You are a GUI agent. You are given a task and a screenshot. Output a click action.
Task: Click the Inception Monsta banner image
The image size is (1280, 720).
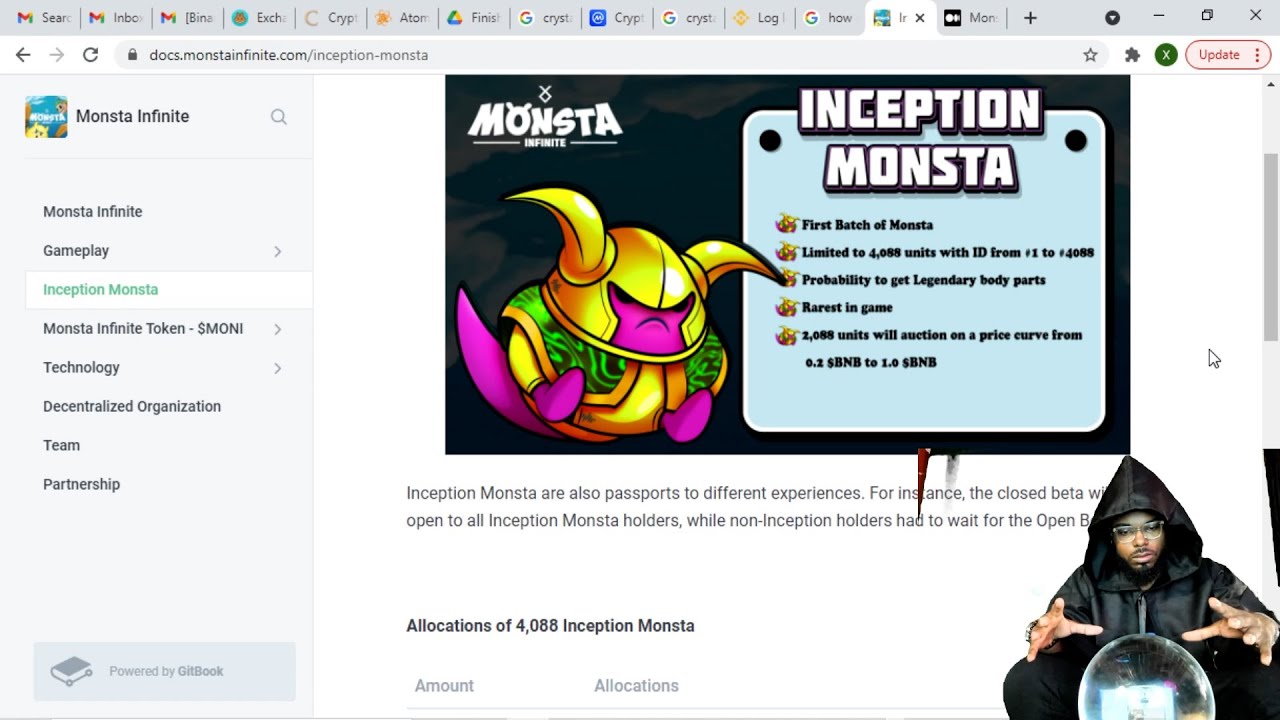(787, 265)
